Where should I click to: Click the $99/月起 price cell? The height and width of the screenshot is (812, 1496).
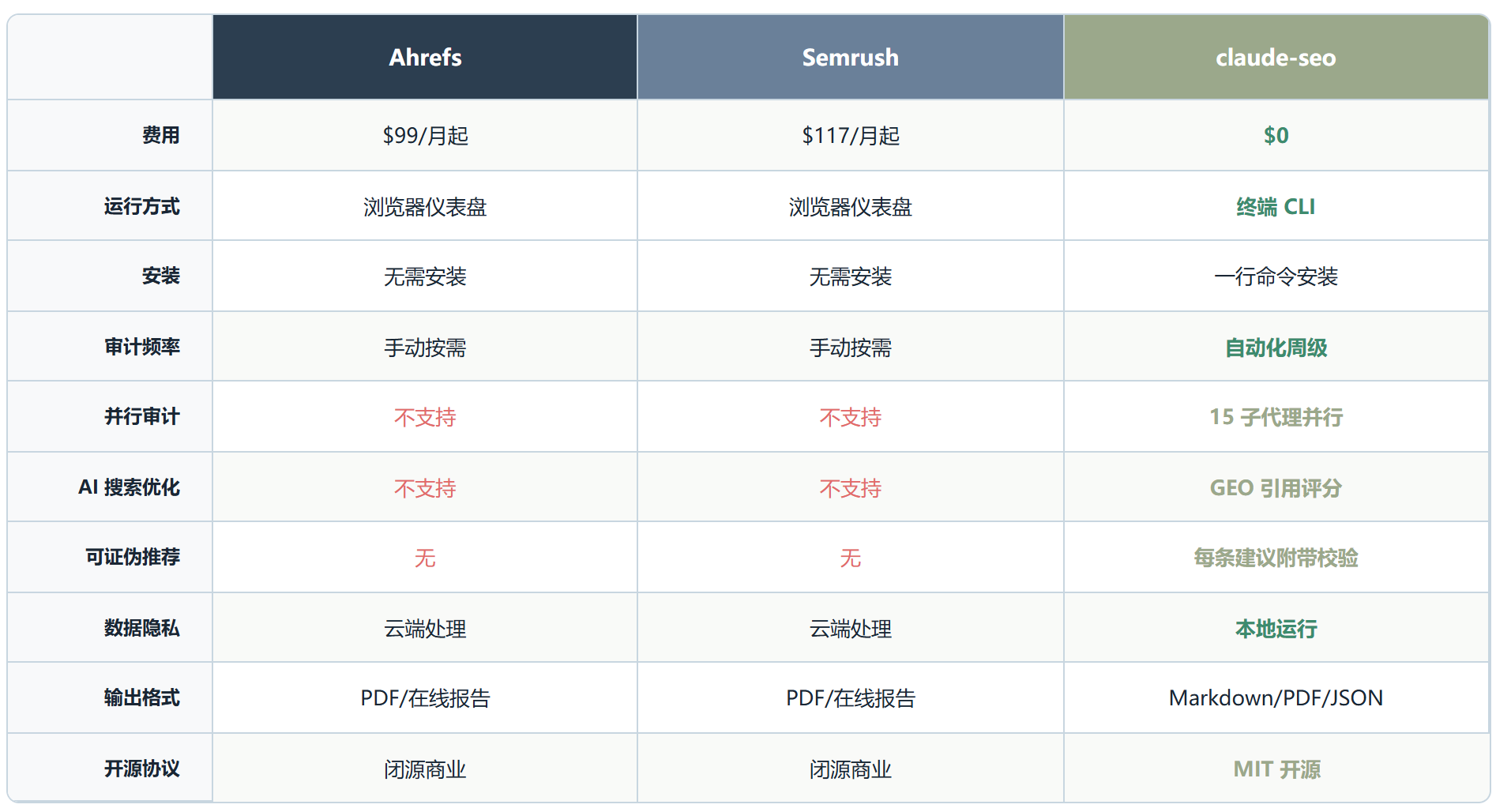coord(425,135)
